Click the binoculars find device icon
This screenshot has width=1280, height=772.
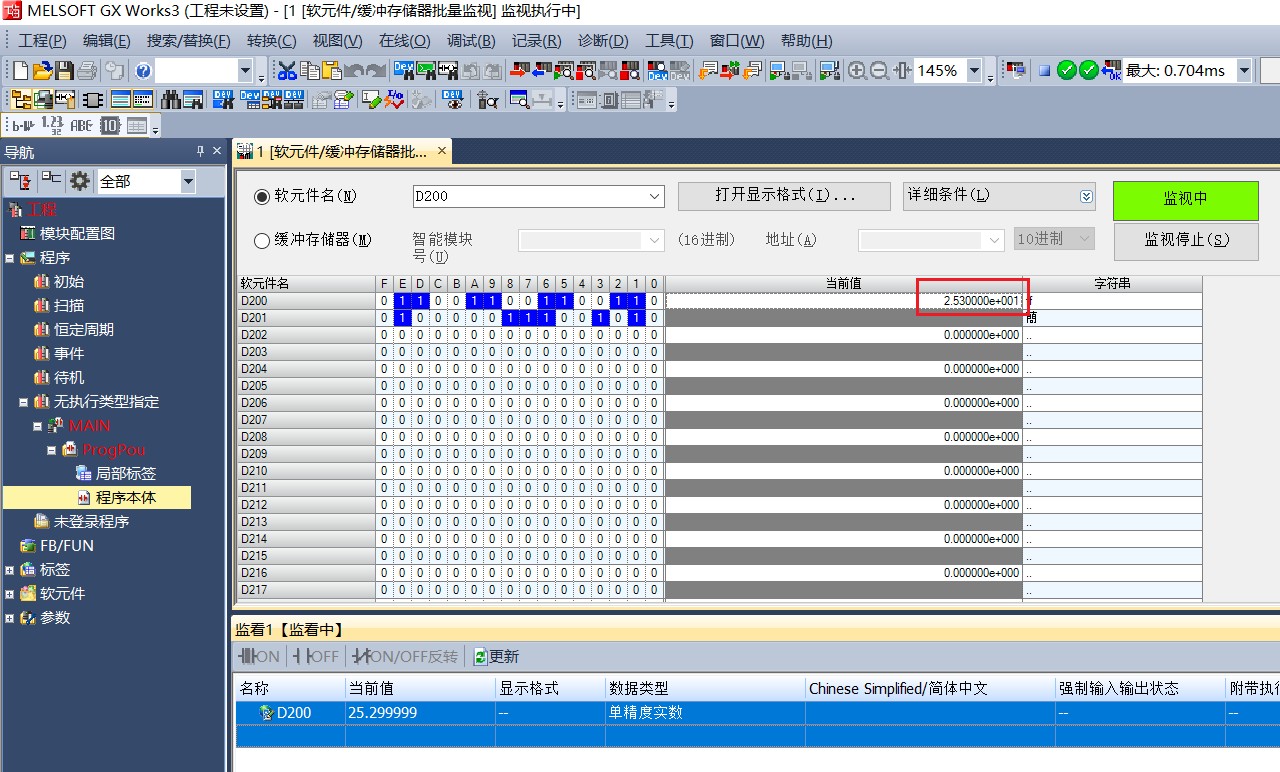[170, 100]
